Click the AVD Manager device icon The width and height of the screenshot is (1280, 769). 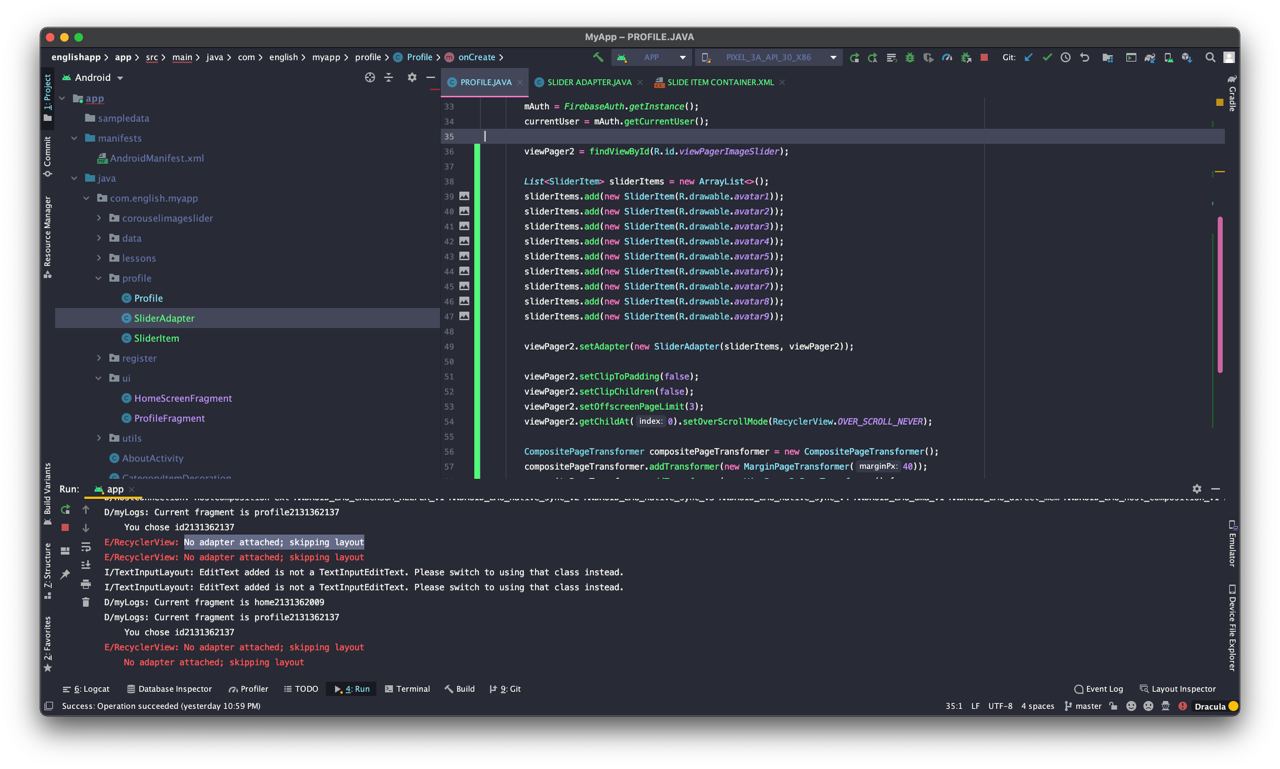click(1168, 58)
